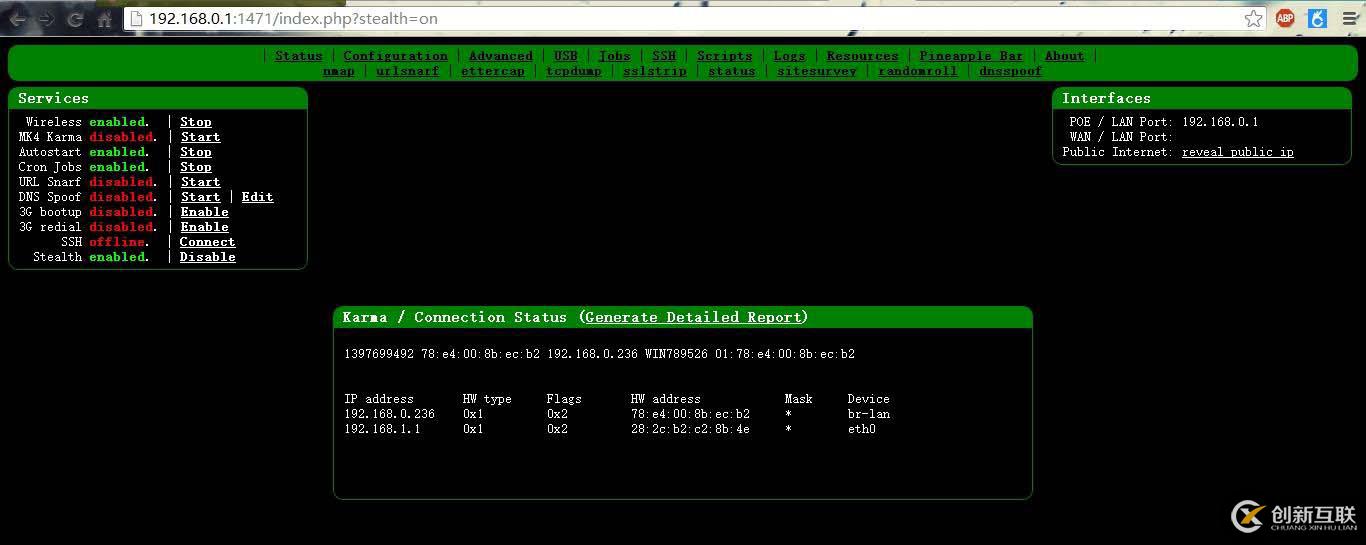Disable Stealth mode
1366x545 pixels.
pos(208,257)
